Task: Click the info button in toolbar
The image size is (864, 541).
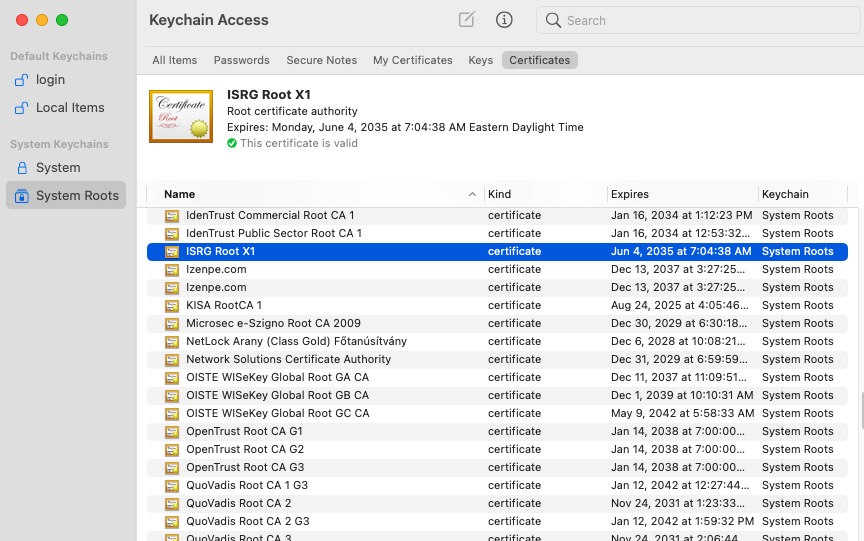Action: coord(504,20)
